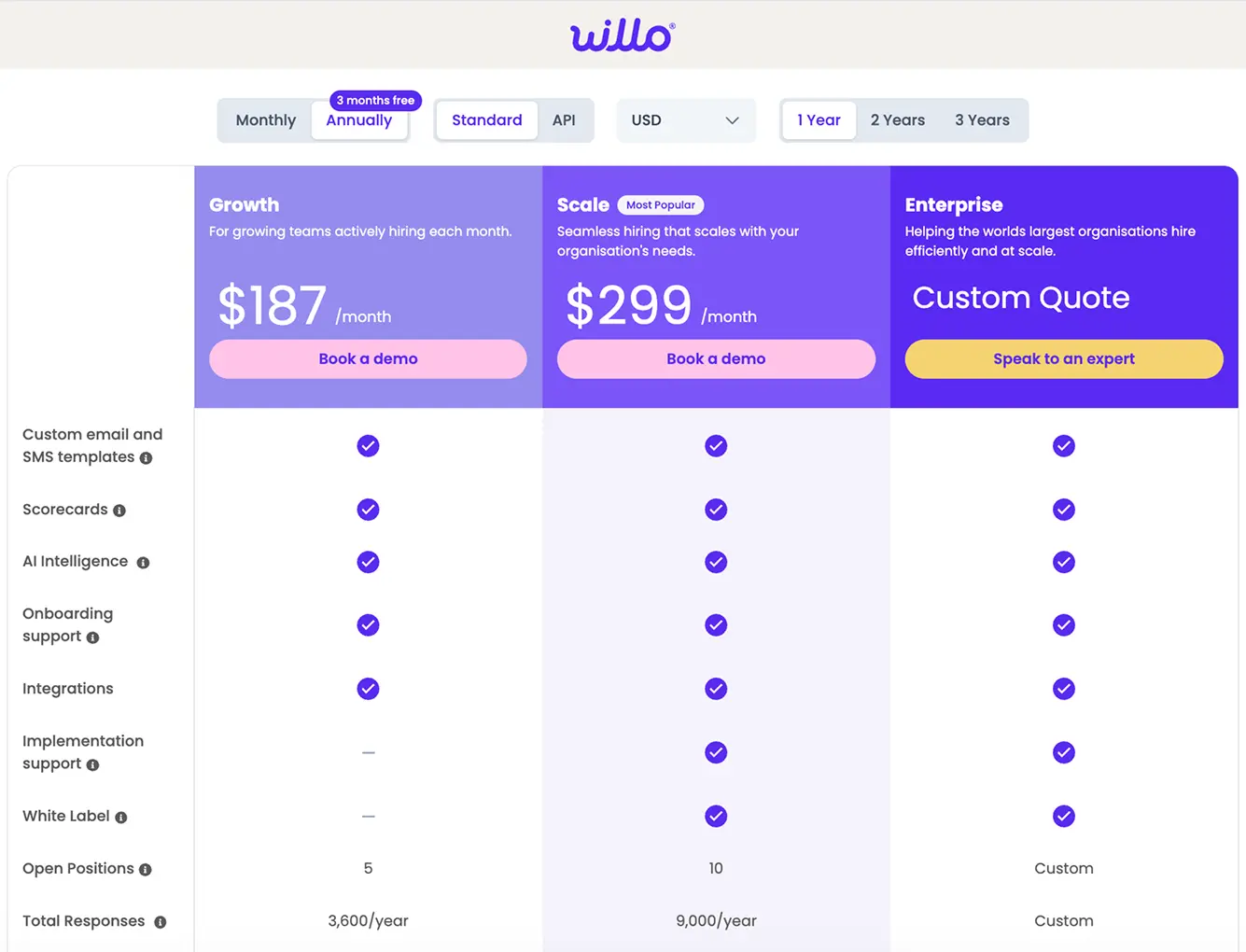The height and width of the screenshot is (952, 1246).
Task: Select the Standard pricing tab
Action: coord(486,119)
